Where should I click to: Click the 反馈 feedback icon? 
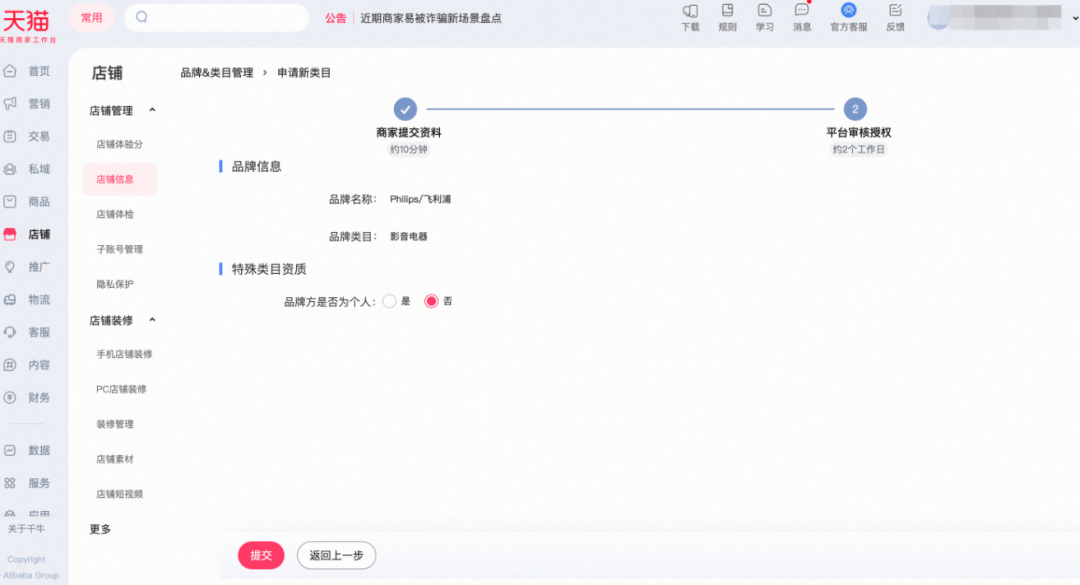895,11
